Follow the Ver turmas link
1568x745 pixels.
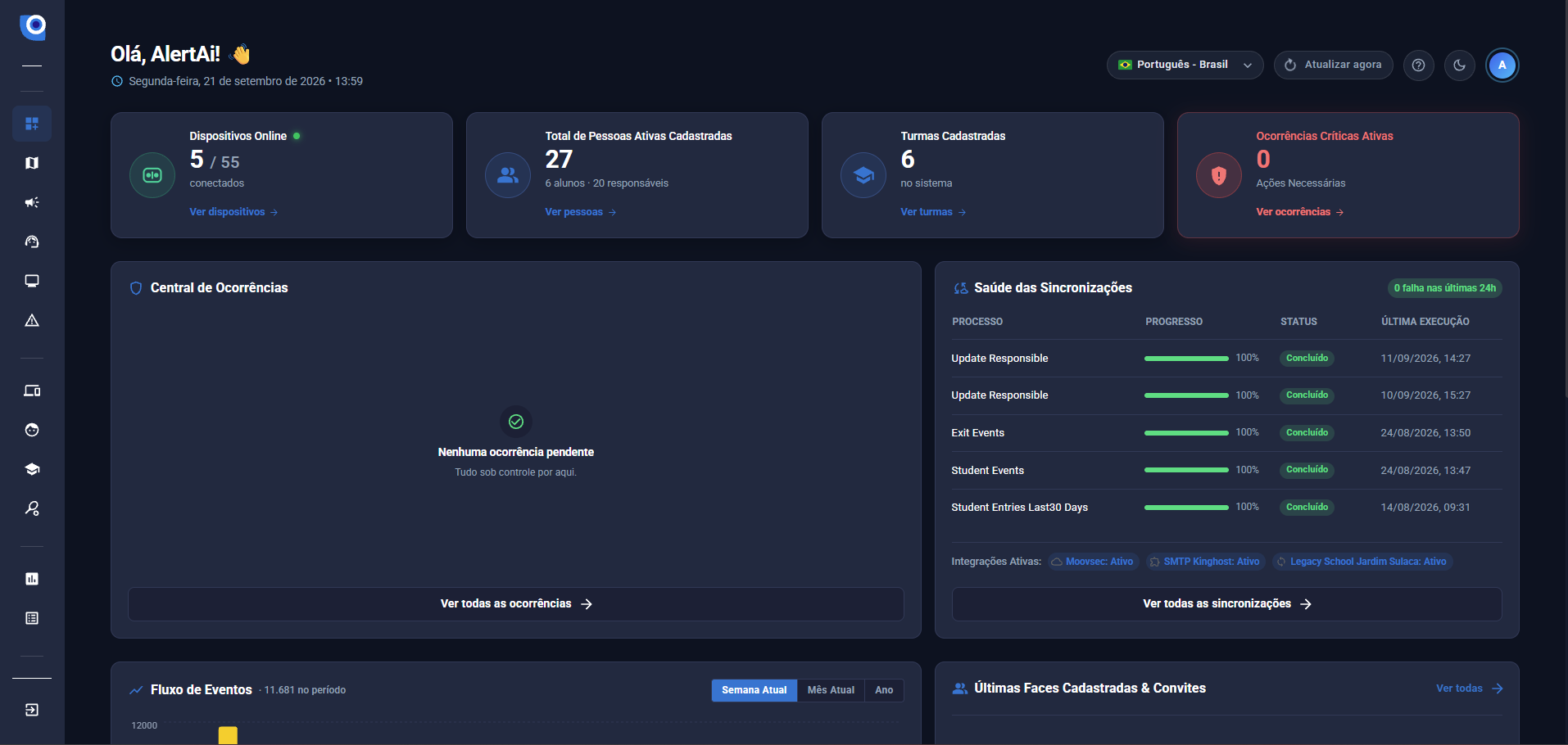click(933, 212)
